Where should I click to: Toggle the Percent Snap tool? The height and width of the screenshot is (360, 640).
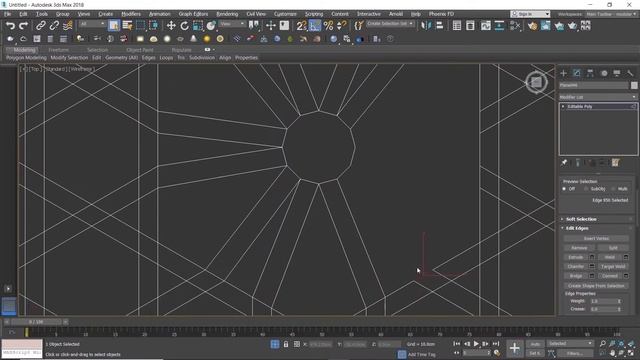[x=328, y=26]
